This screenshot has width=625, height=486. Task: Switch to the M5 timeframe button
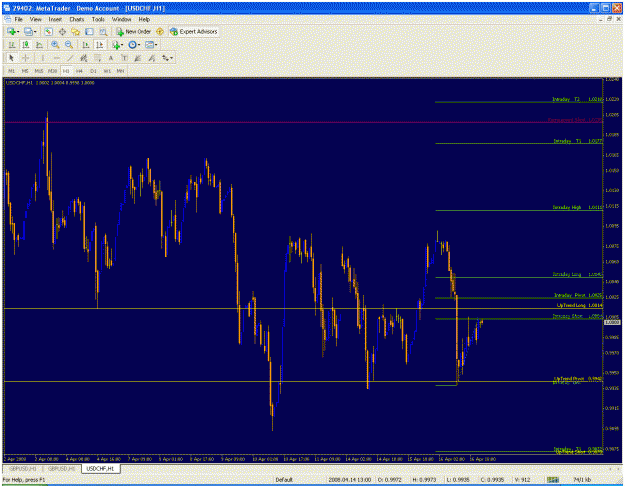(x=25, y=71)
